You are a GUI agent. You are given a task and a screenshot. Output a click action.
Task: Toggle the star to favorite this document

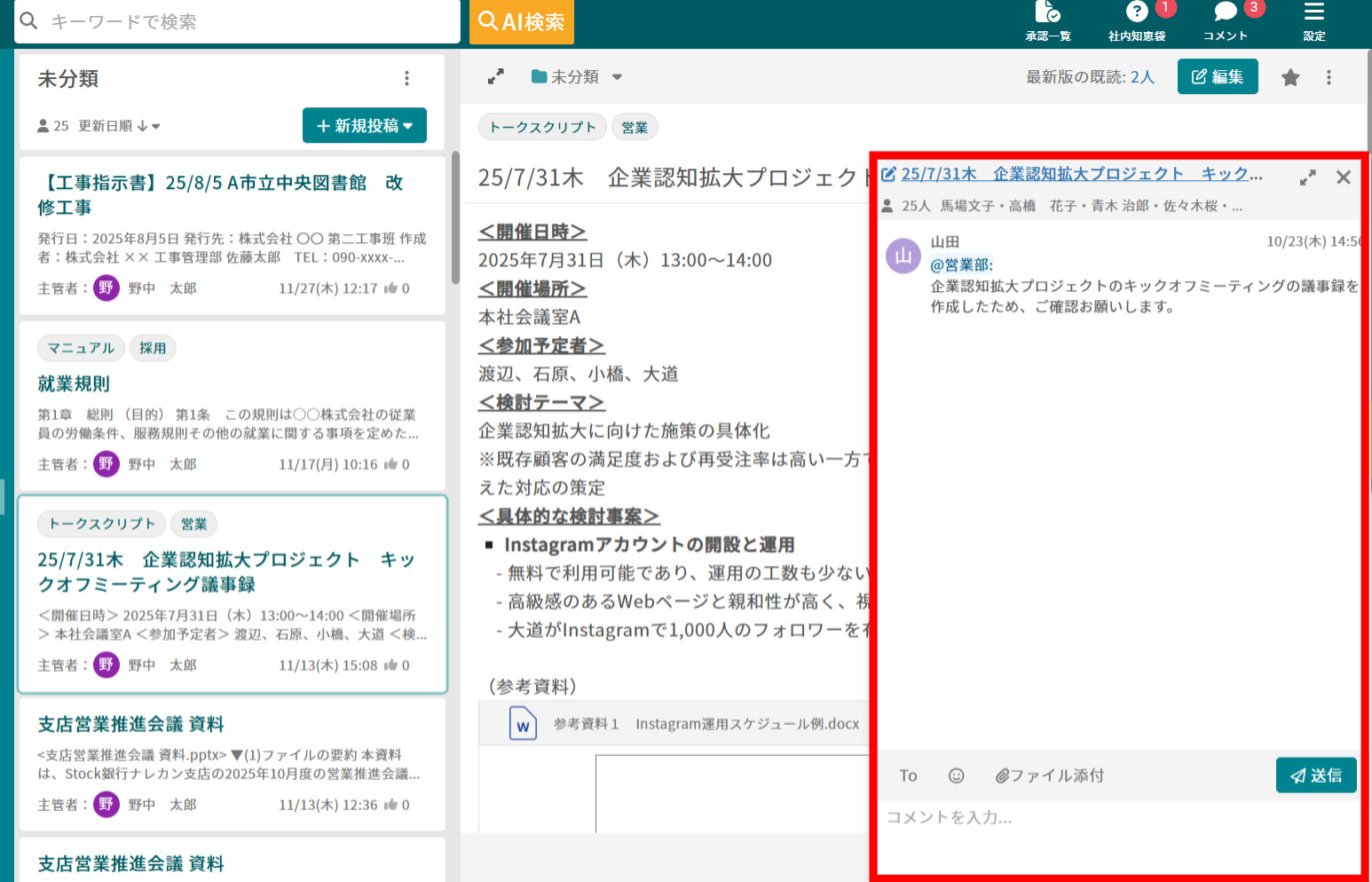pyautogui.click(x=1289, y=77)
